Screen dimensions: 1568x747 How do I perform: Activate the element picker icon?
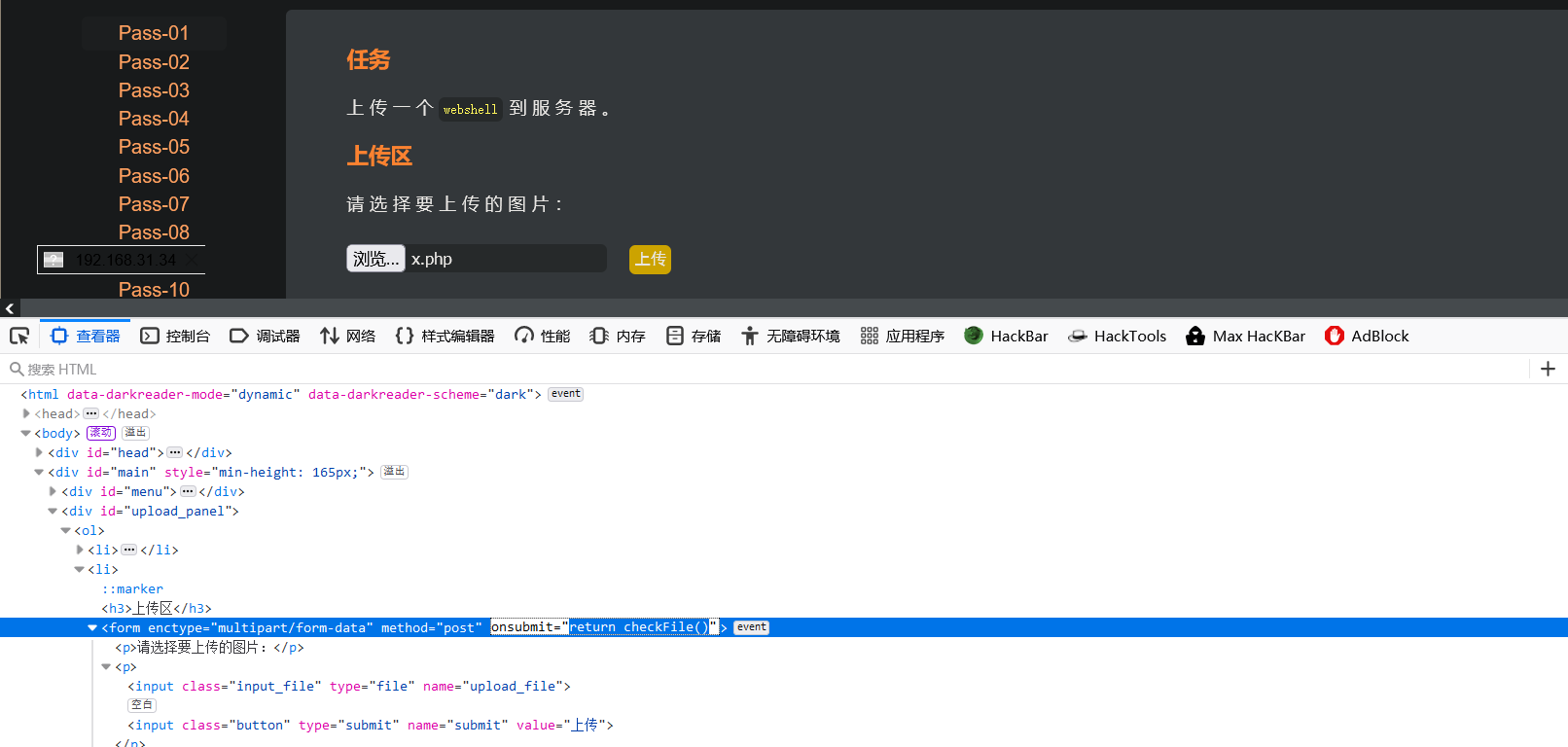19,337
